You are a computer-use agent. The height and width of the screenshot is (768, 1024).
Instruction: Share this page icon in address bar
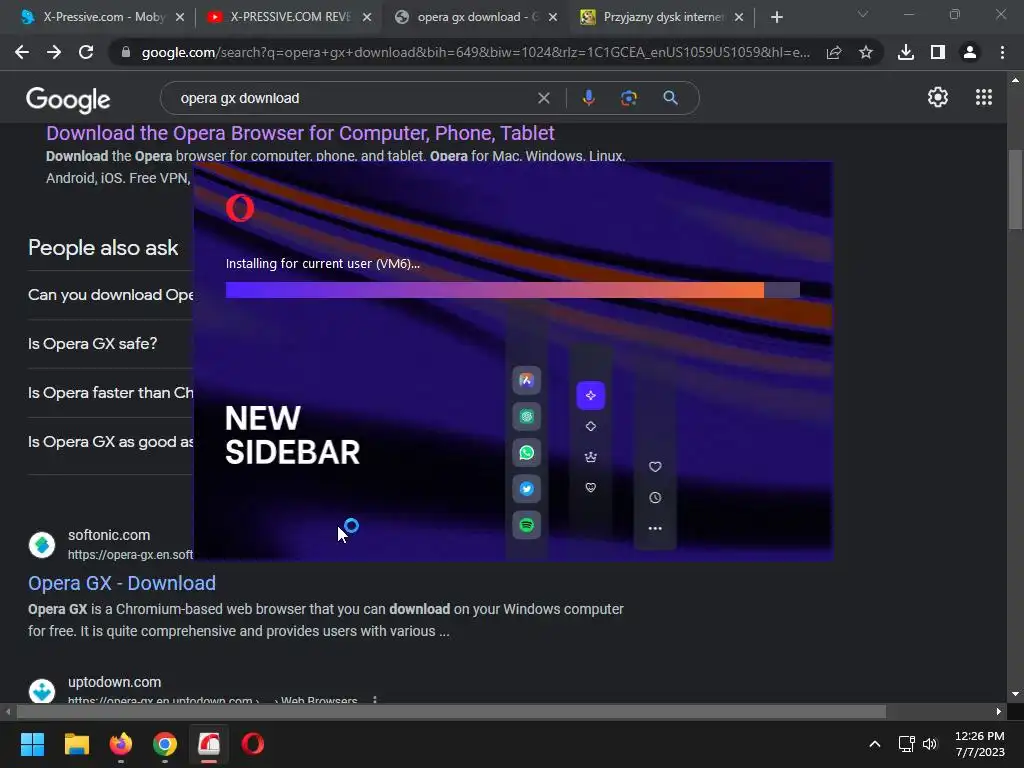(834, 52)
